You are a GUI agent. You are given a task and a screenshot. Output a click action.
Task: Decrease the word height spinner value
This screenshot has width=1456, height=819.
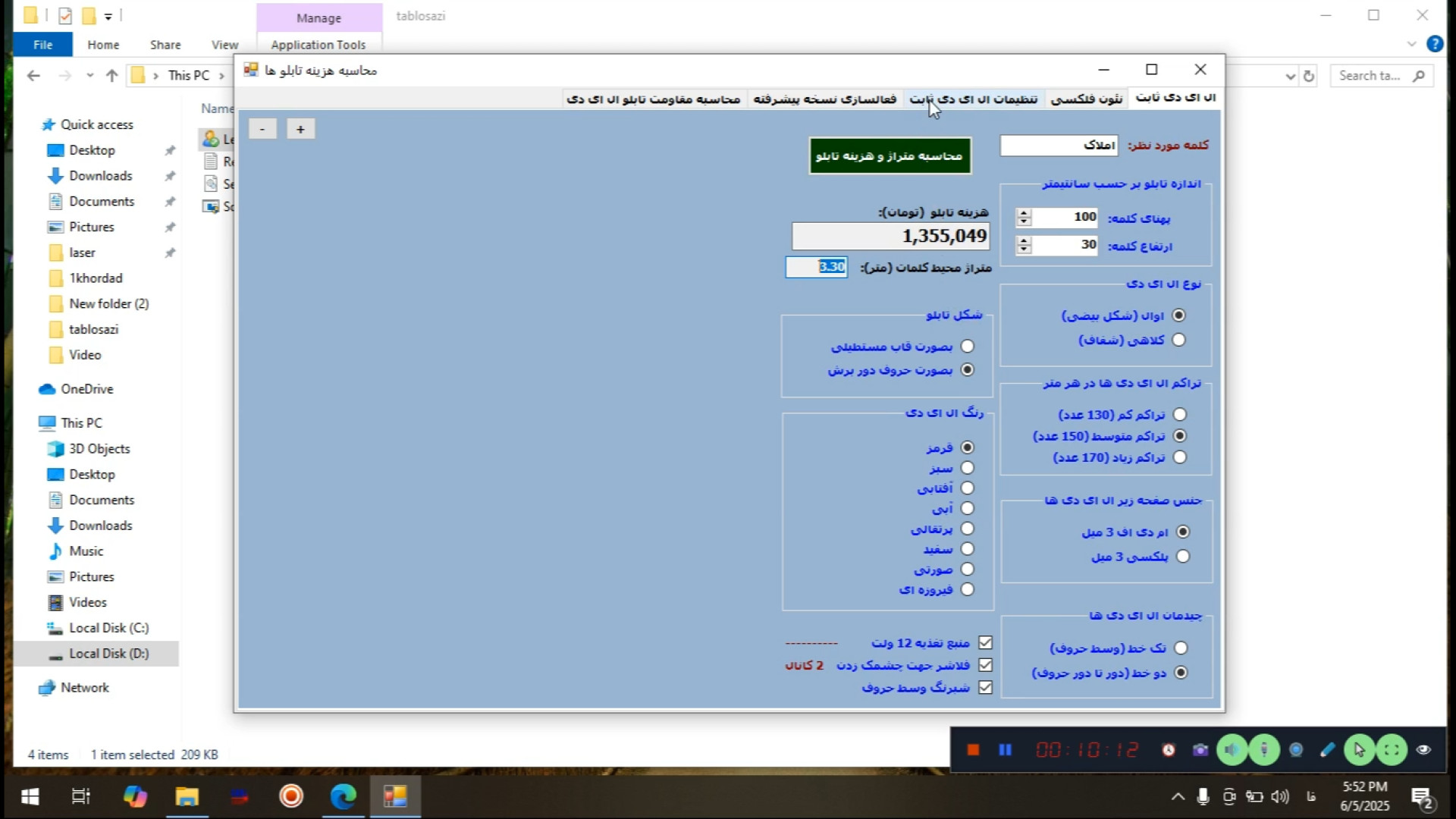click(x=1024, y=249)
